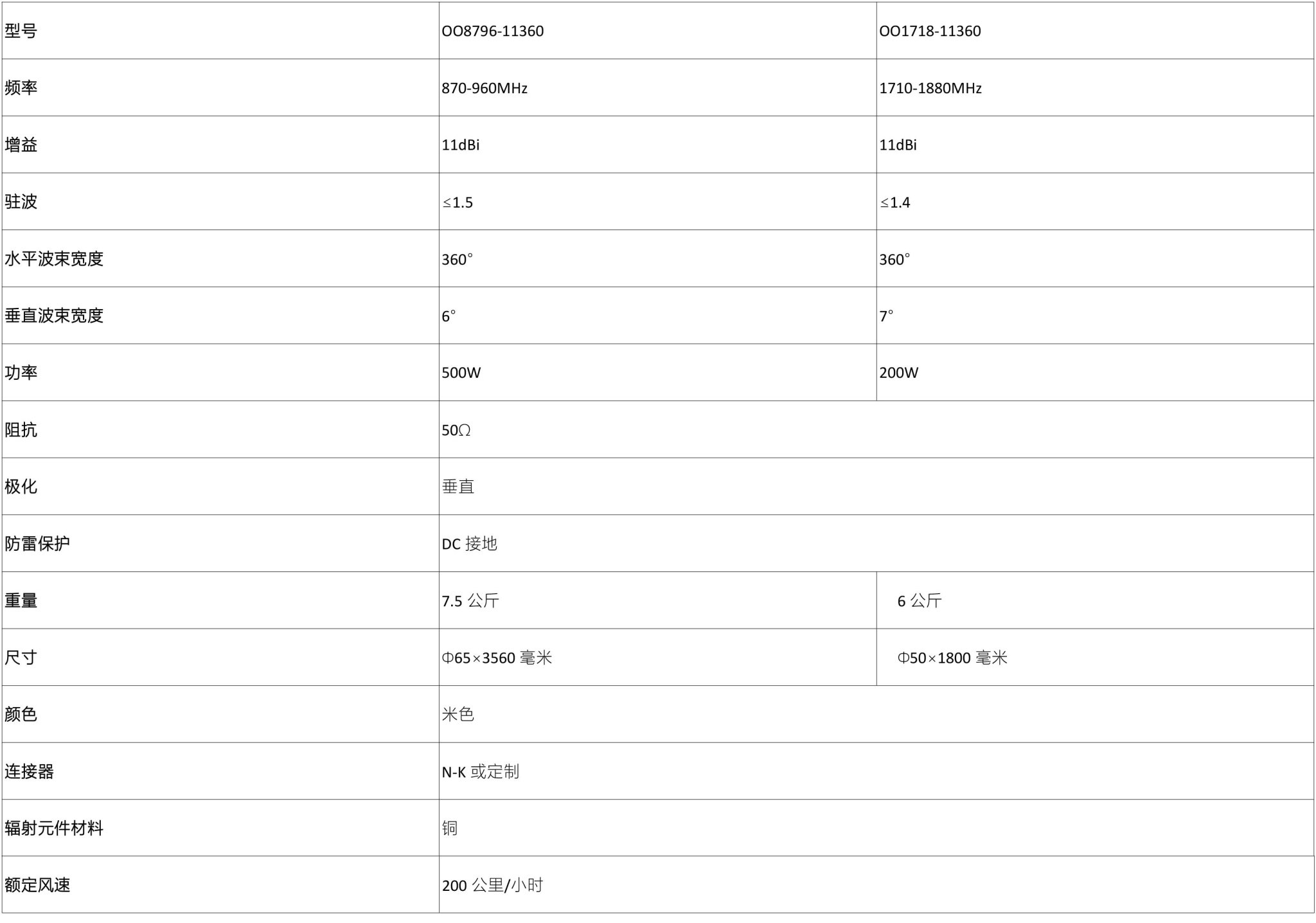This screenshot has height=923, width=1316.
Task: Click the model number OO8796-11360 cell
Action: pyautogui.click(x=657, y=31)
